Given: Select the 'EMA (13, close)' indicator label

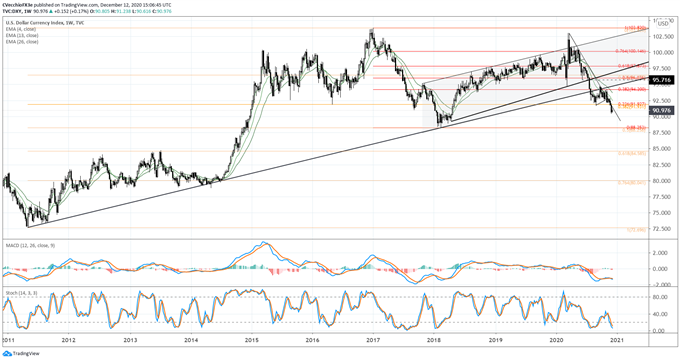Looking at the screenshot, I should coord(22,36).
